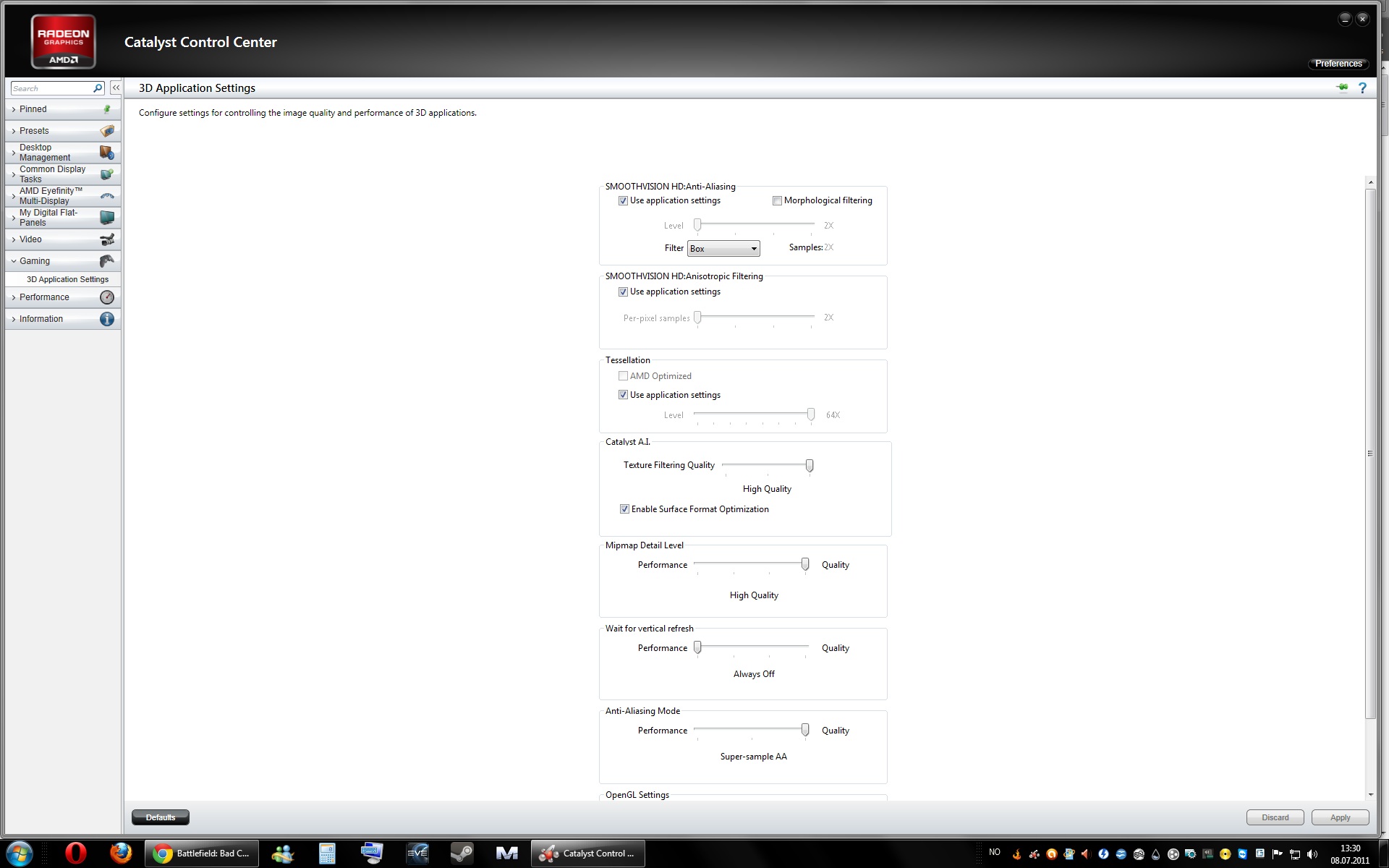
Task: Click the search magnifier icon in sidebar
Action: pyautogui.click(x=98, y=88)
